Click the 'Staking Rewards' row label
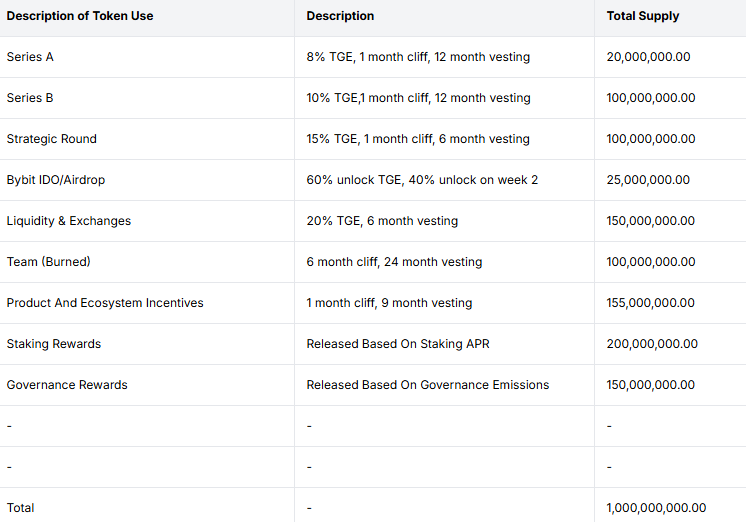 (54, 344)
